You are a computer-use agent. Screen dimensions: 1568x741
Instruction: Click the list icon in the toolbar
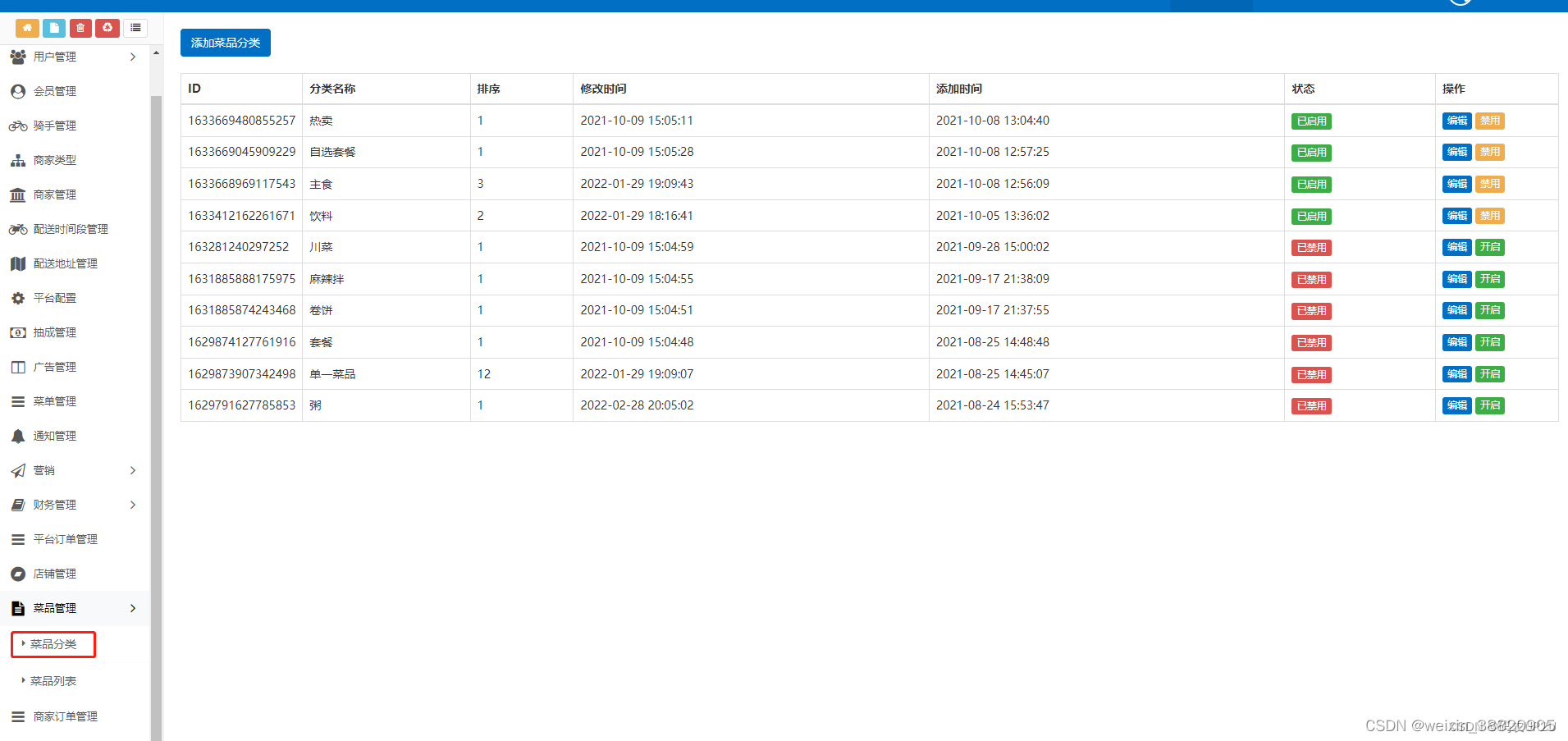click(135, 27)
